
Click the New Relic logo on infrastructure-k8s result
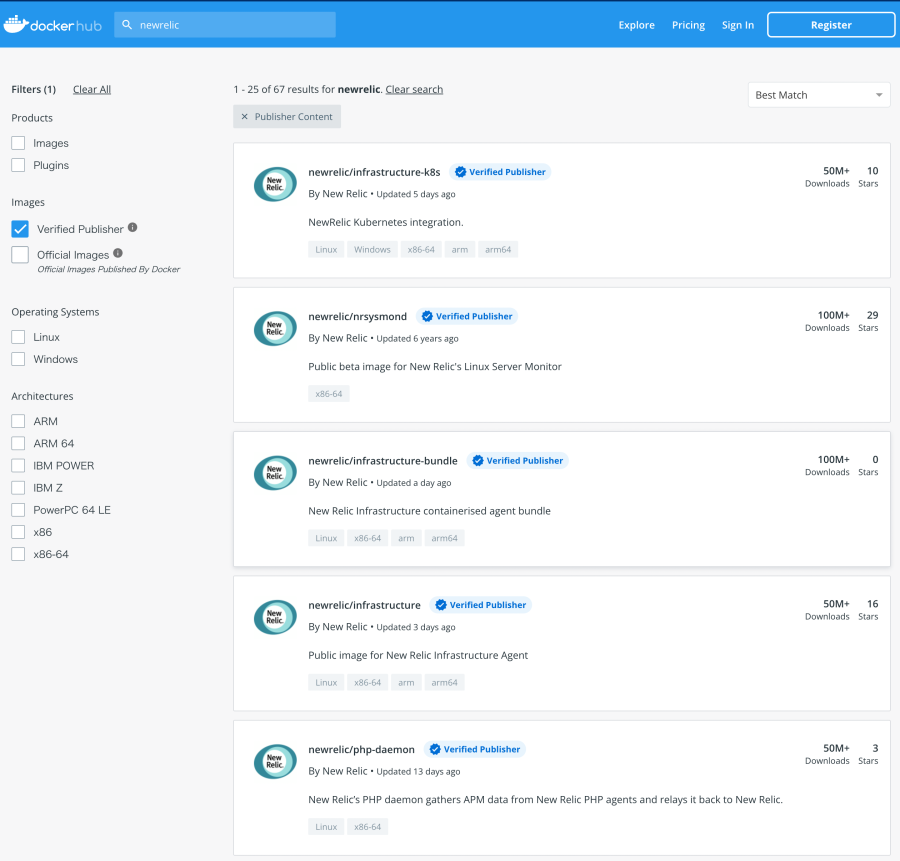275,184
